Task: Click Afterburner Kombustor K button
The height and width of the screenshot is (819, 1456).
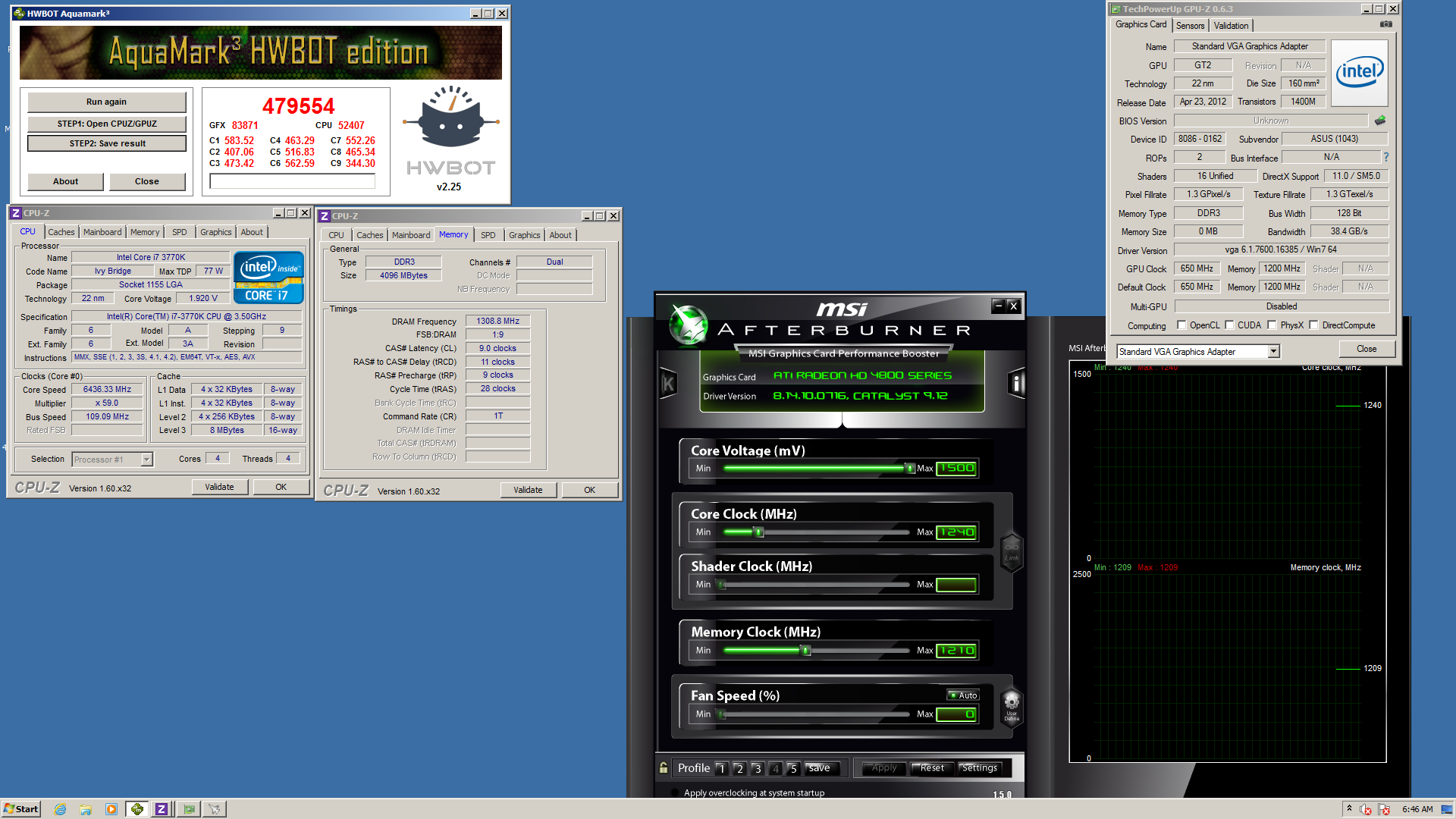Action: pos(668,384)
